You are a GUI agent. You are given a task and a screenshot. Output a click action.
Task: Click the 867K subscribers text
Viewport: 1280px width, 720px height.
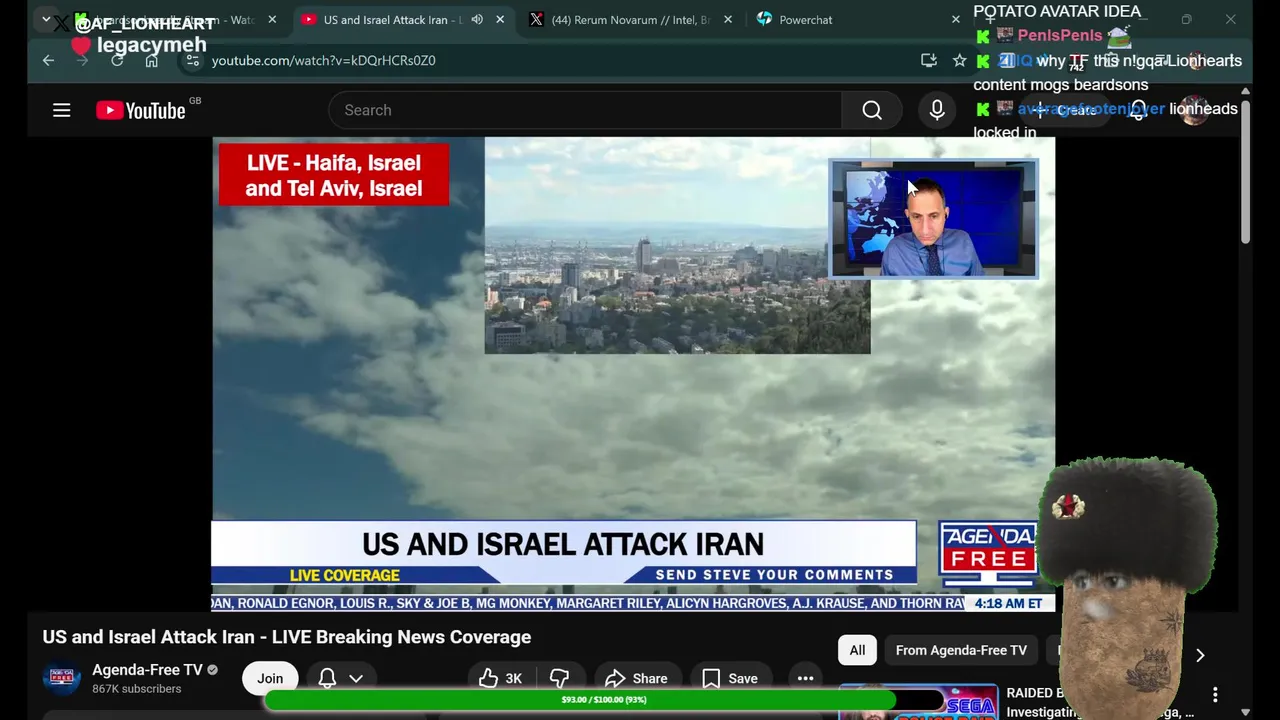[x=137, y=689]
